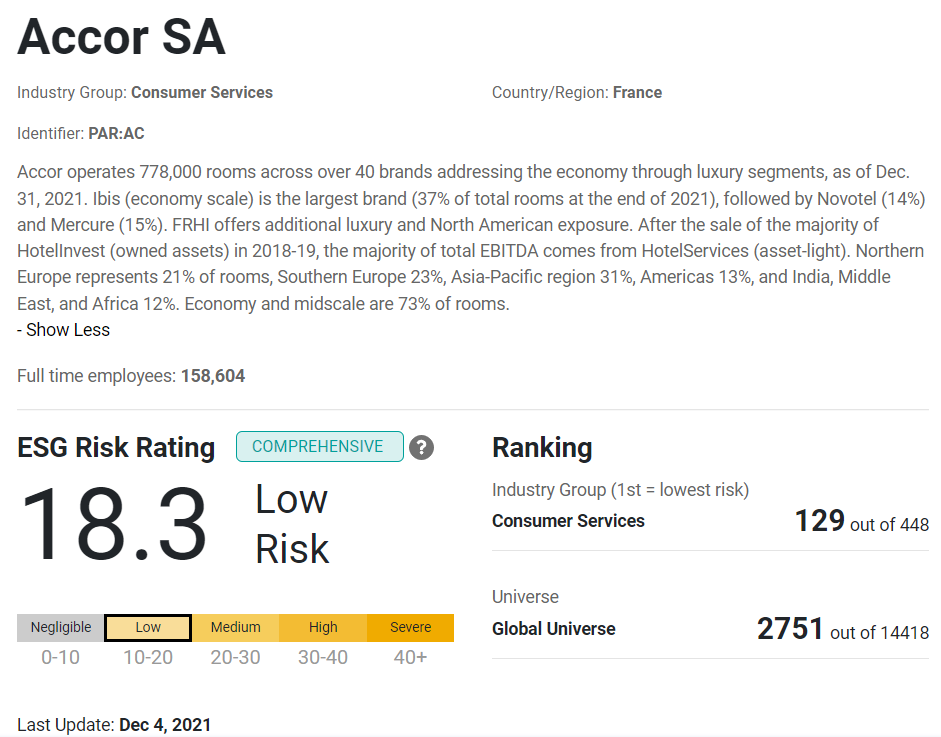The width and height of the screenshot is (941, 737).
Task: Click Consumer Services under Ranking
Action: [x=568, y=521]
